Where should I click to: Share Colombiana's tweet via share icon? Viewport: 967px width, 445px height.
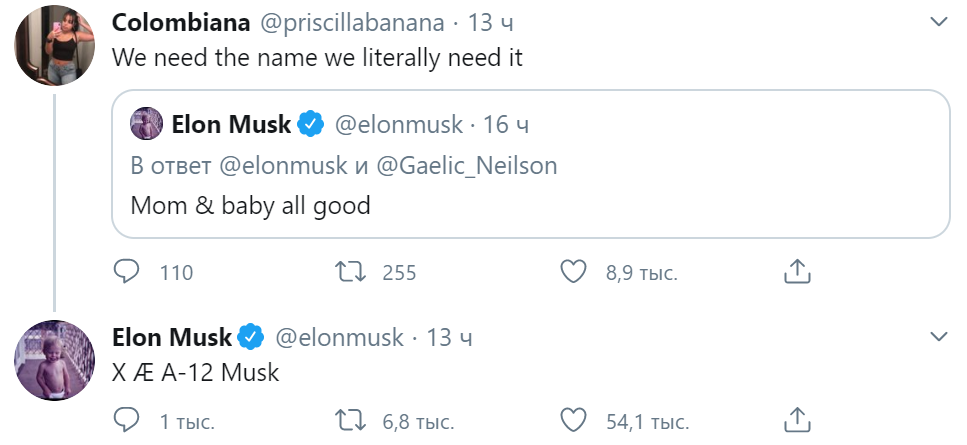pos(796,271)
